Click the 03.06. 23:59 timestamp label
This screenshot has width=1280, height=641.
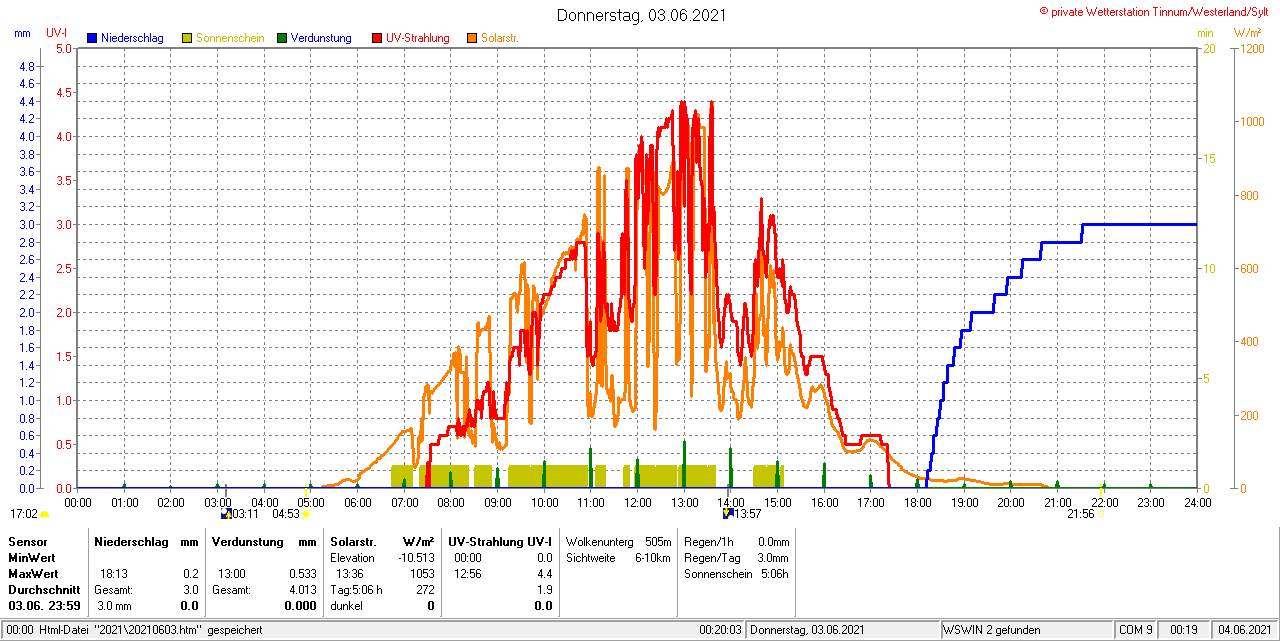pos(44,605)
